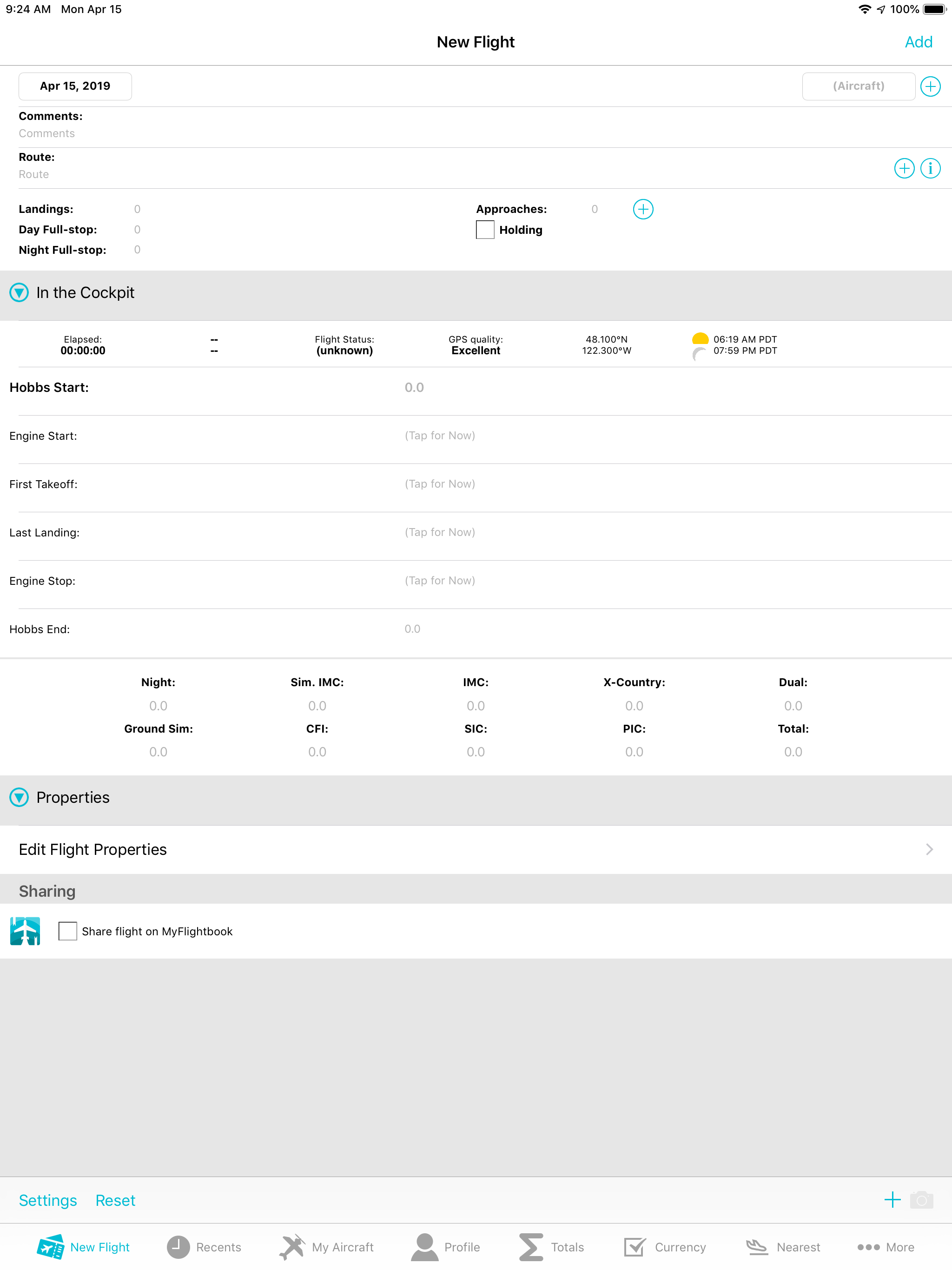This screenshot has width=952, height=1270.
Task: Tap the battery indicator in status bar
Action: (x=934, y=9)
